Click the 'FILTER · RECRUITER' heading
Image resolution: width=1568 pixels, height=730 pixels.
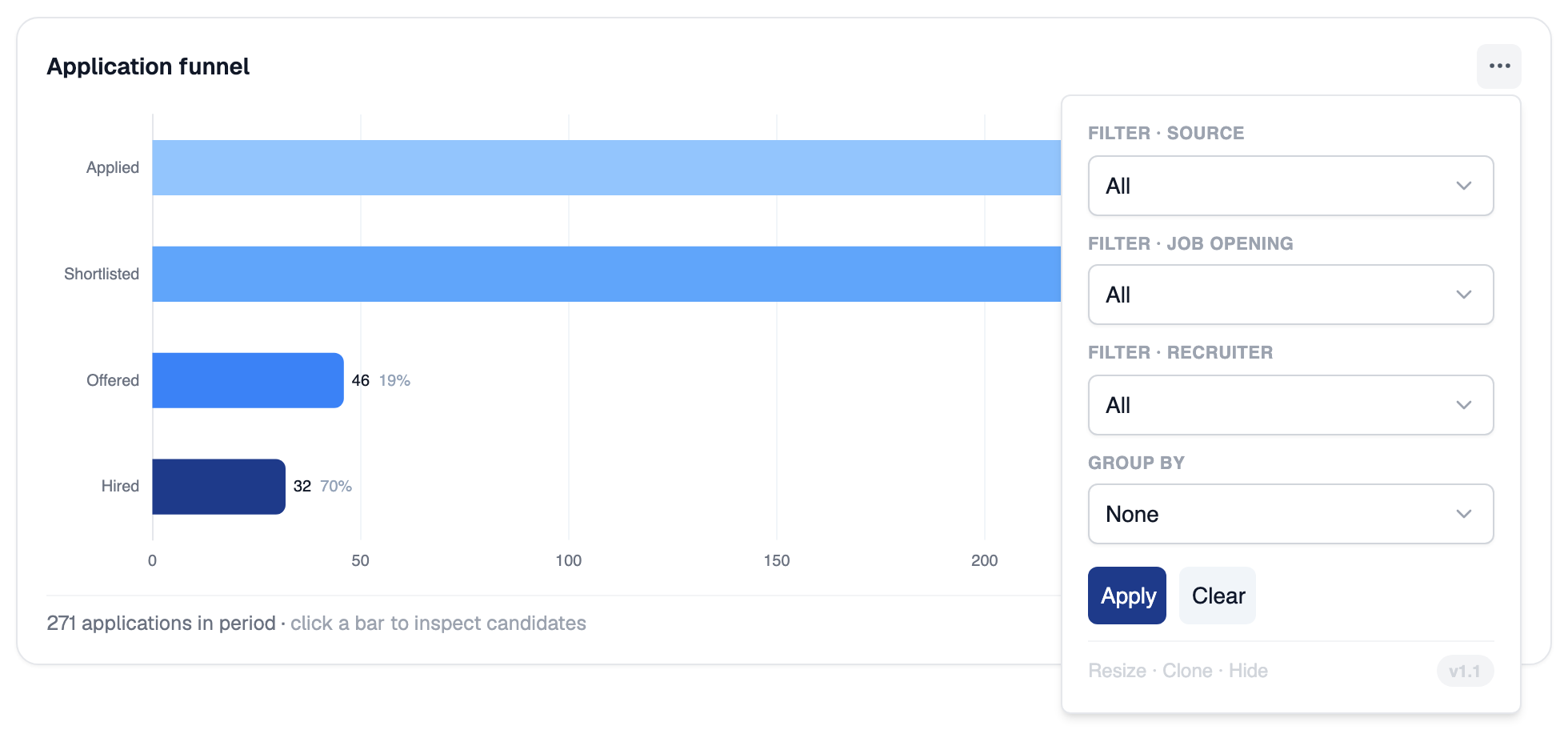click(1180, 352)
